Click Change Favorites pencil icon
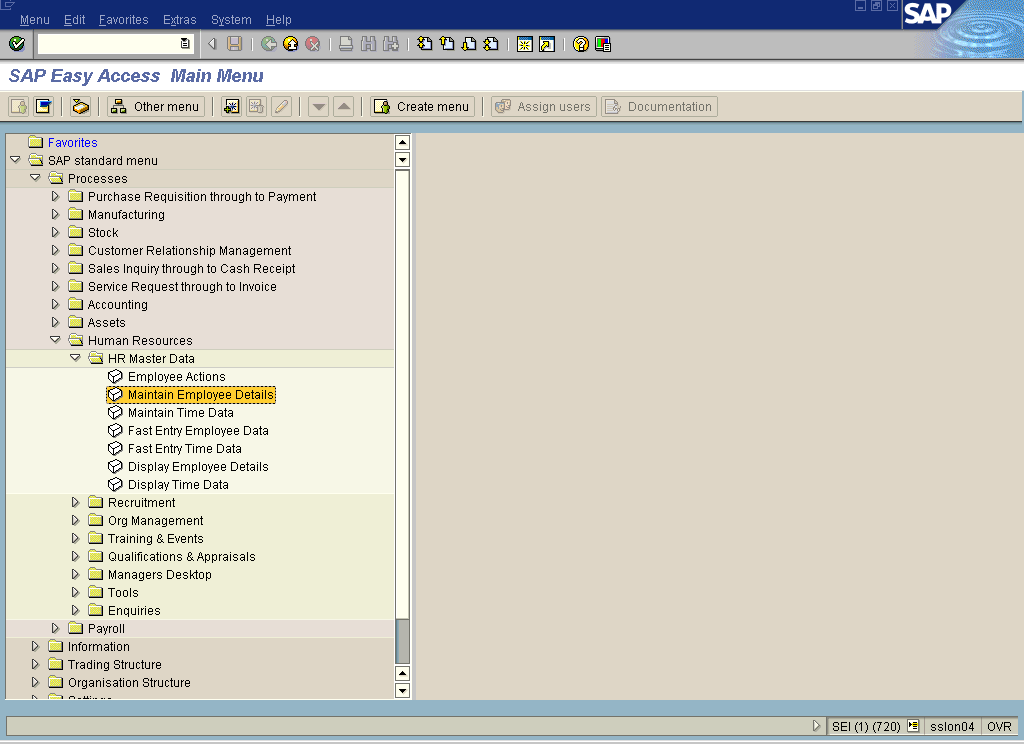 click(281, 106)
